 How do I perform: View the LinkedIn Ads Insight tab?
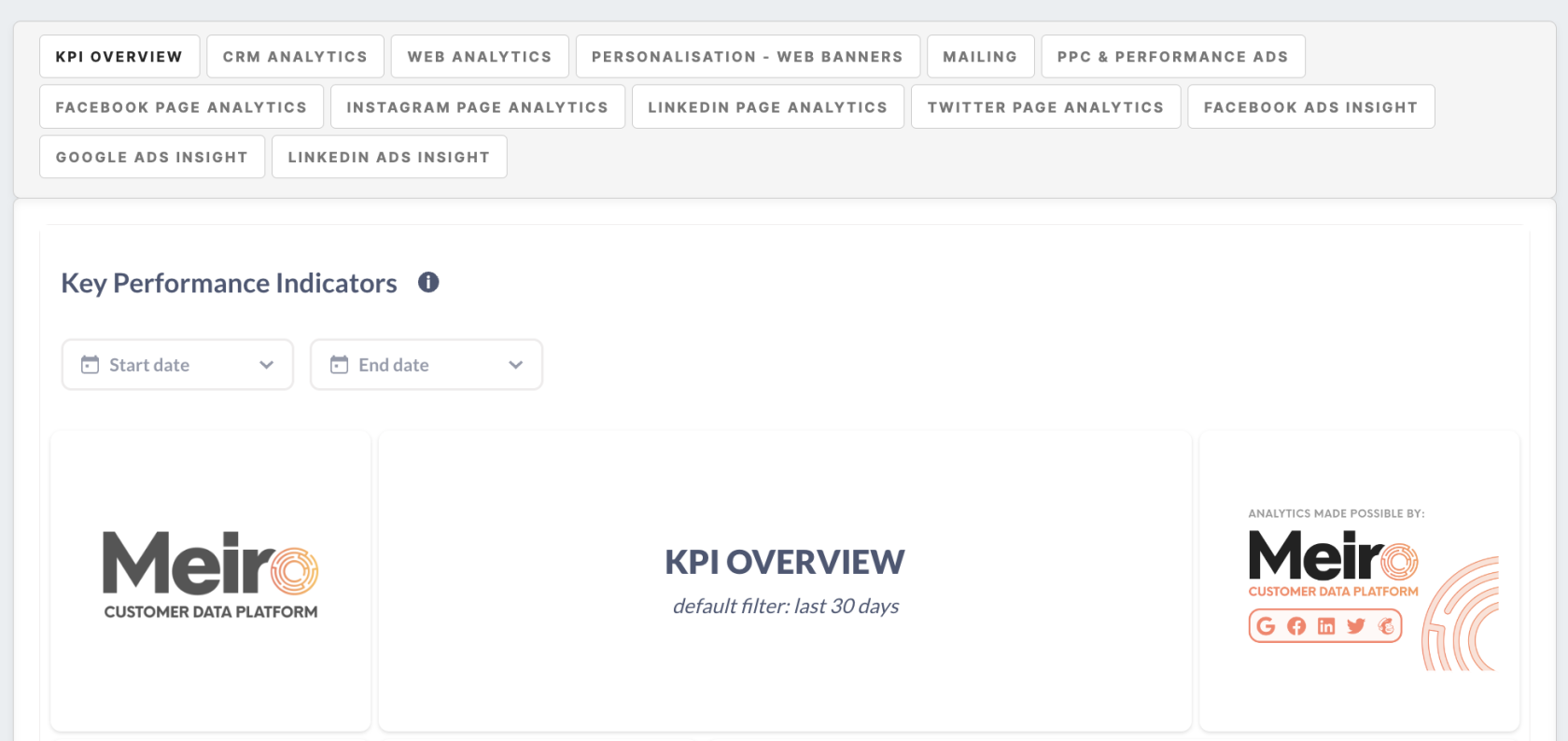[389, 157]
